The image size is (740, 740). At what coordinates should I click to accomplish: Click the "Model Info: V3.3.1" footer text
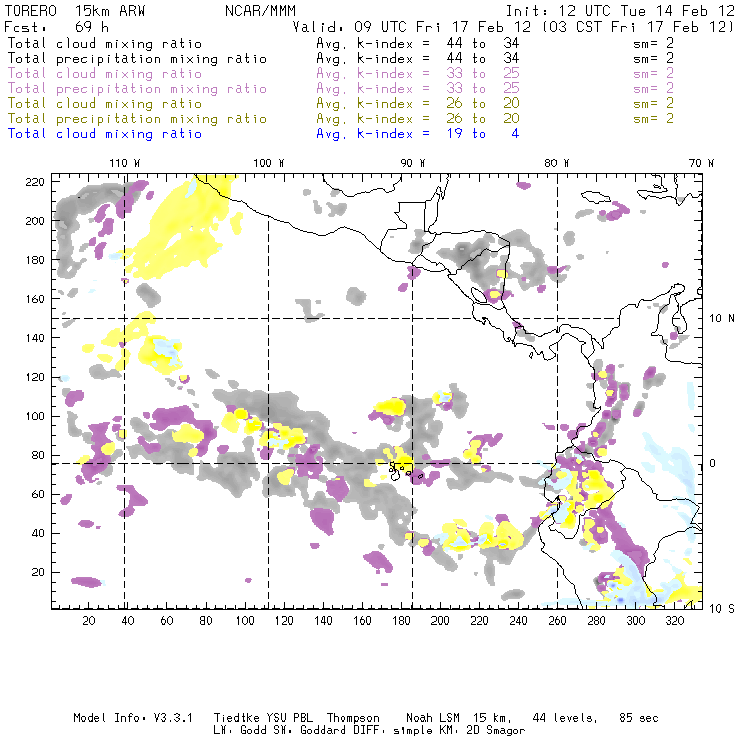pyautogui.click(x=133, y=718)
